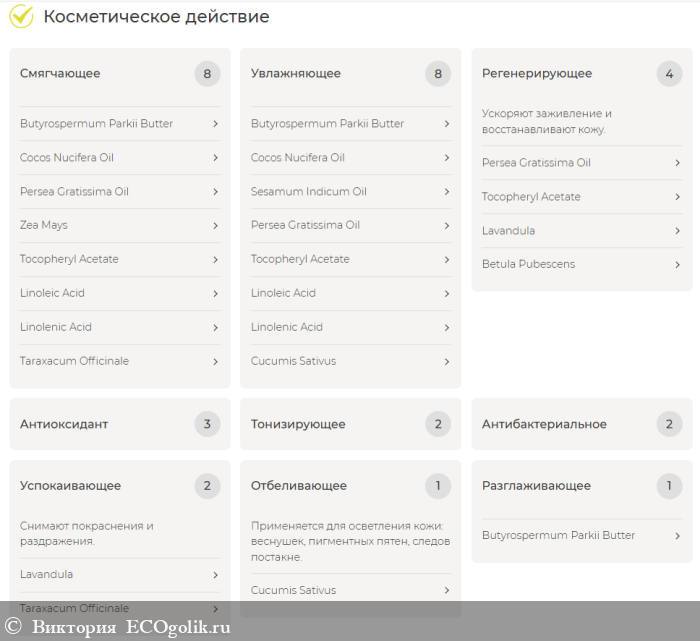Viewport: 700px width, 641px height.
Task: Click the count badge 4 on Регенерирующее
Action: [669, 74]
